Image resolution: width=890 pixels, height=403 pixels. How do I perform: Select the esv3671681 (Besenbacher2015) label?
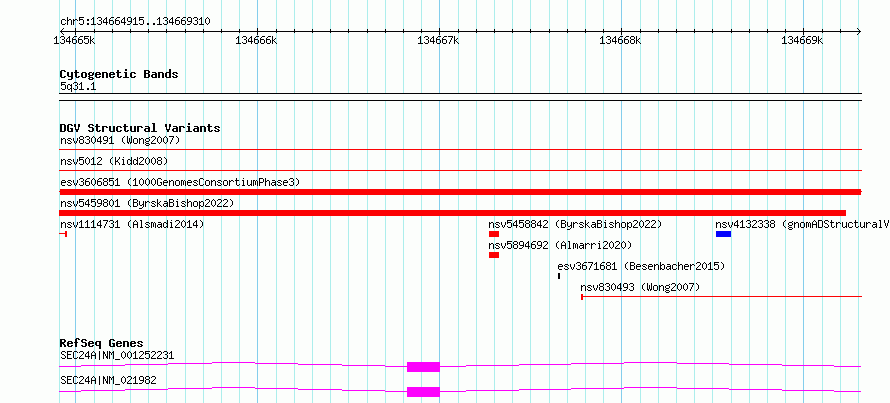coord(641,266)
